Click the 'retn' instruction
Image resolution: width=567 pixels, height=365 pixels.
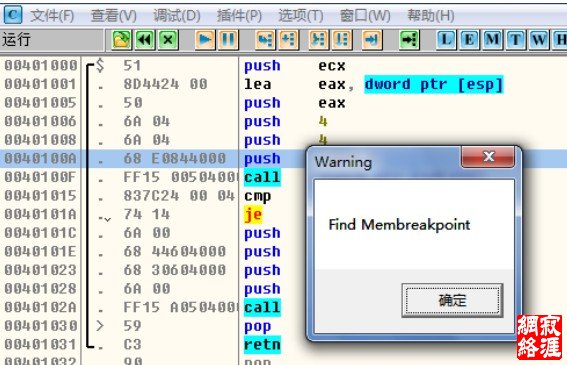click(x=263, y=344)
